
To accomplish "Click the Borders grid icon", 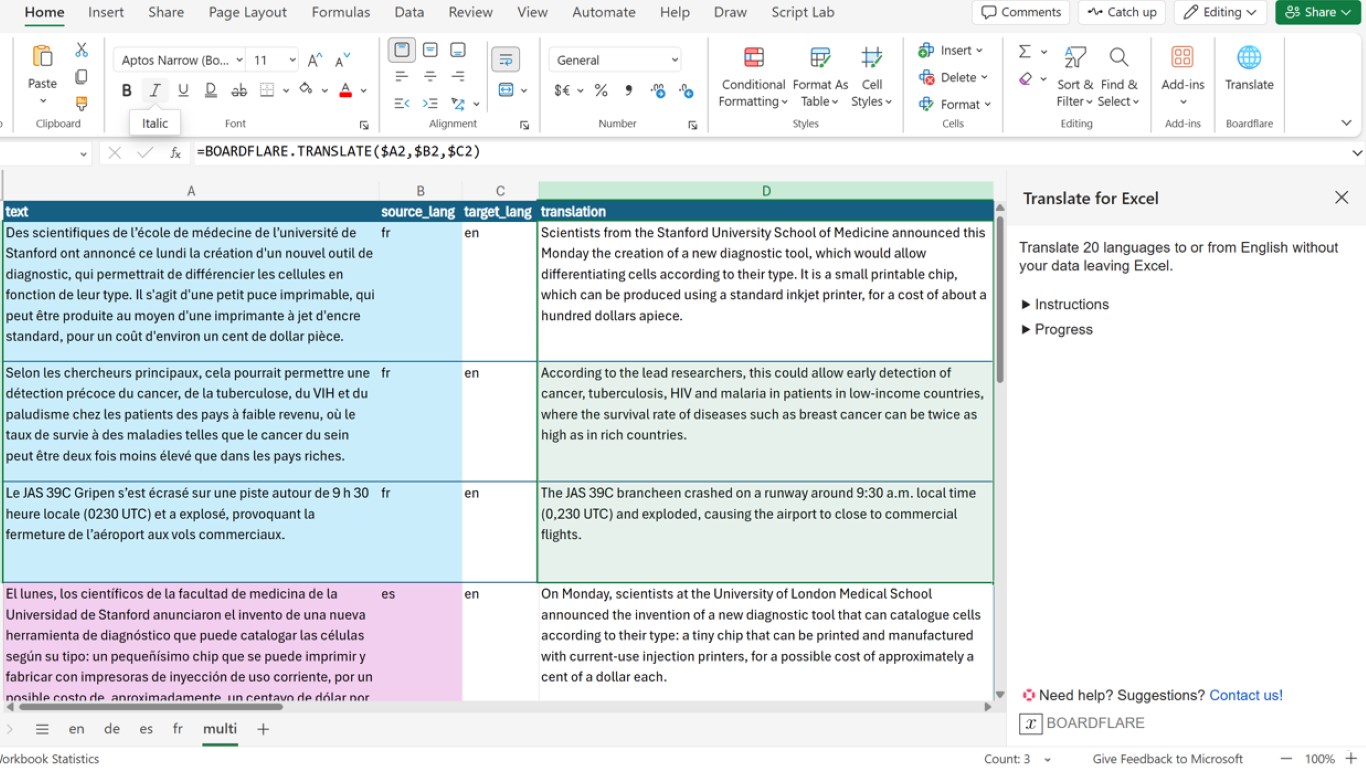I will [x=267, y=90].
